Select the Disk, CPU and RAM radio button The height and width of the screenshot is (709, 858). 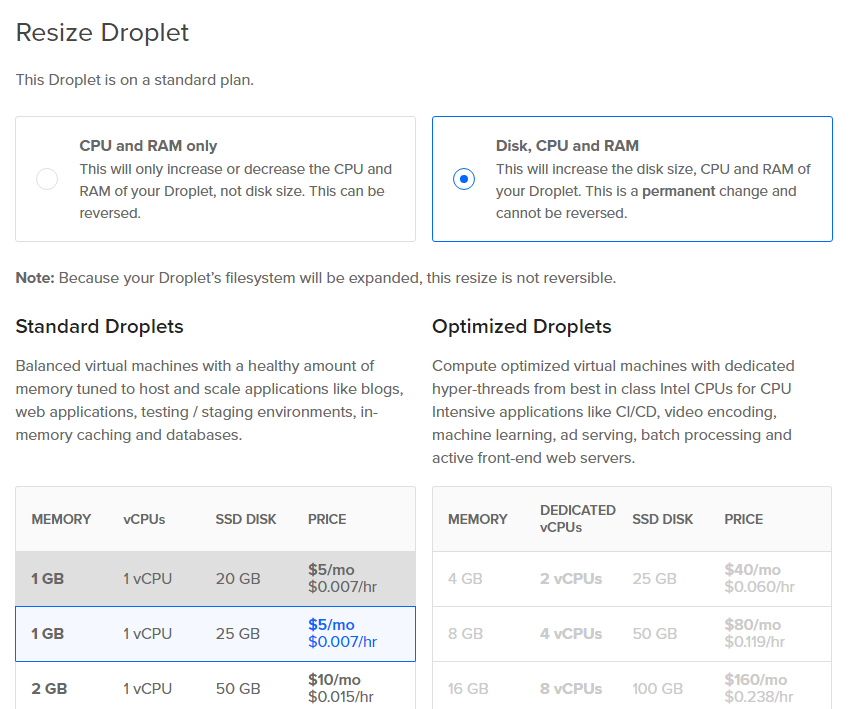click(464, 179)
